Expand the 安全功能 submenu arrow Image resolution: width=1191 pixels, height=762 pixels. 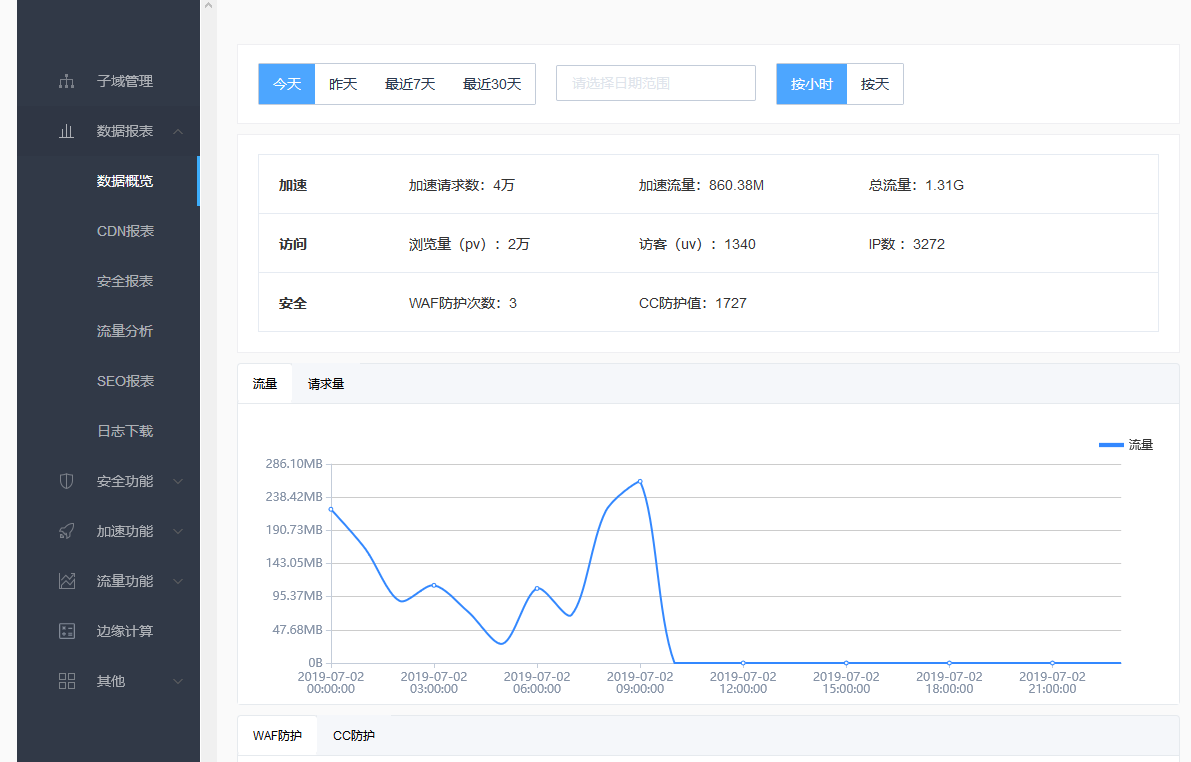[178, 481]
